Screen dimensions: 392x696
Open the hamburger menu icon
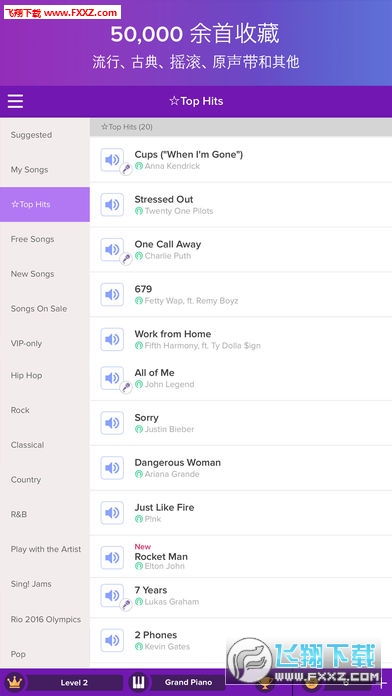[x=15, y=101]
